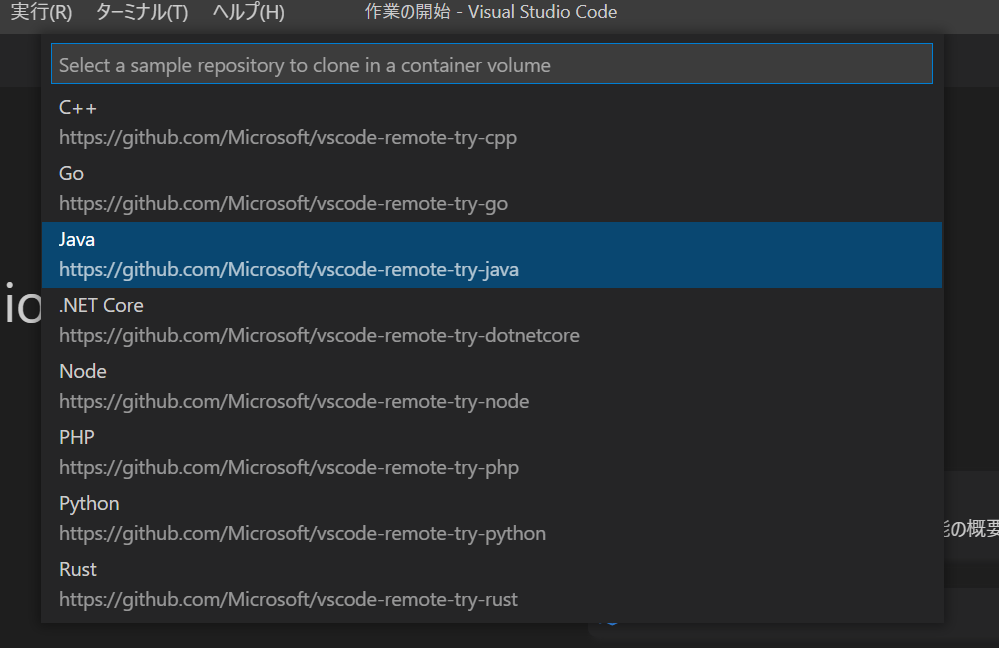Choose the Rust sample repository

pyautogui.click(x=491, y=584)
